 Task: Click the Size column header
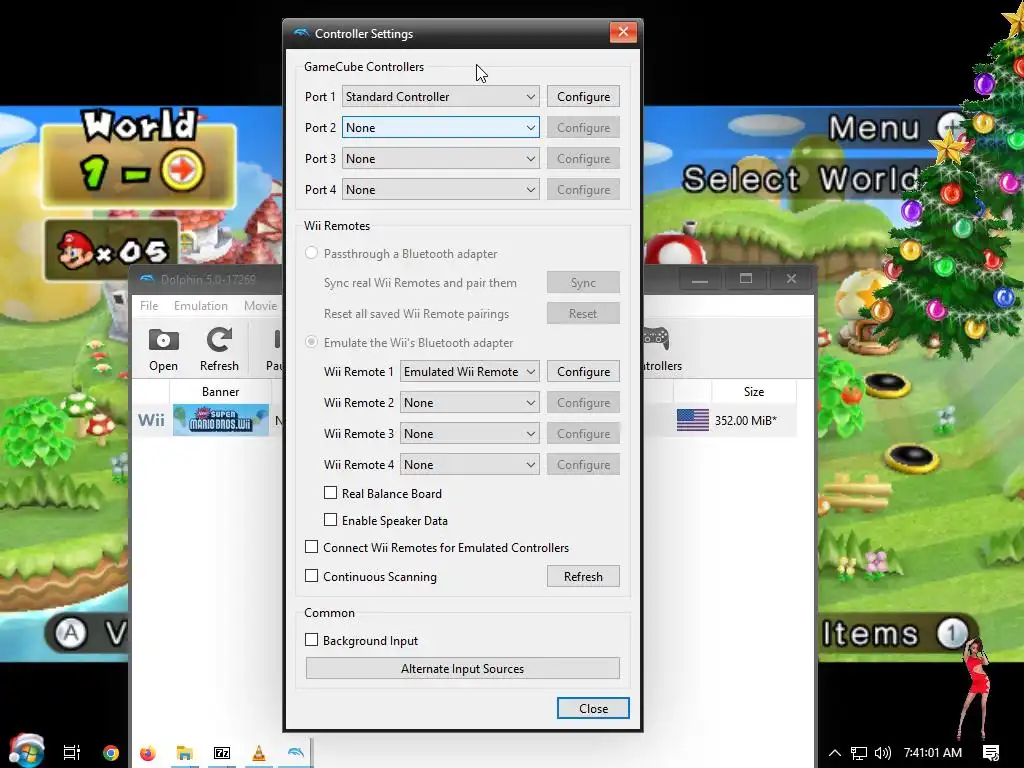(754, 392)
